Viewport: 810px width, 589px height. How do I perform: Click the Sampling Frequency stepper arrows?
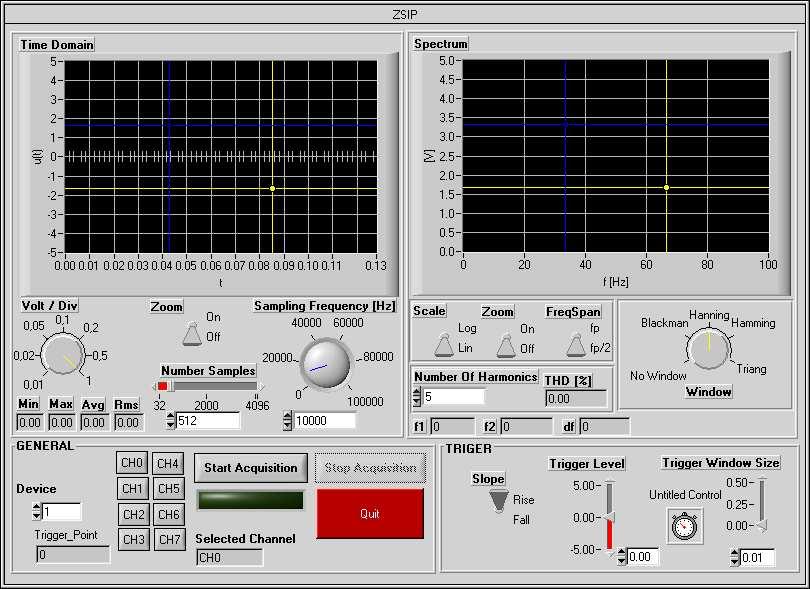(288, 421)
